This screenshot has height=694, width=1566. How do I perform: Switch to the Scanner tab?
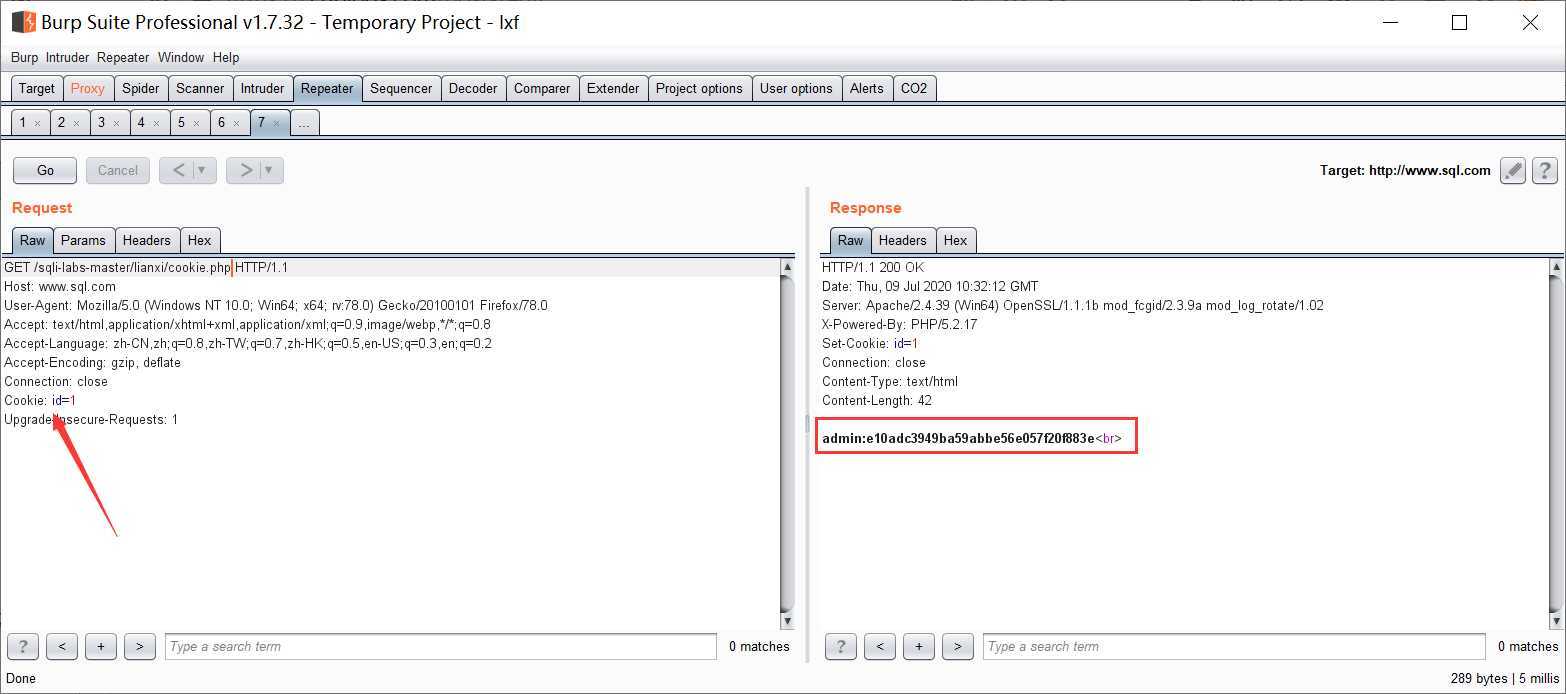click(x=200, y=88)
